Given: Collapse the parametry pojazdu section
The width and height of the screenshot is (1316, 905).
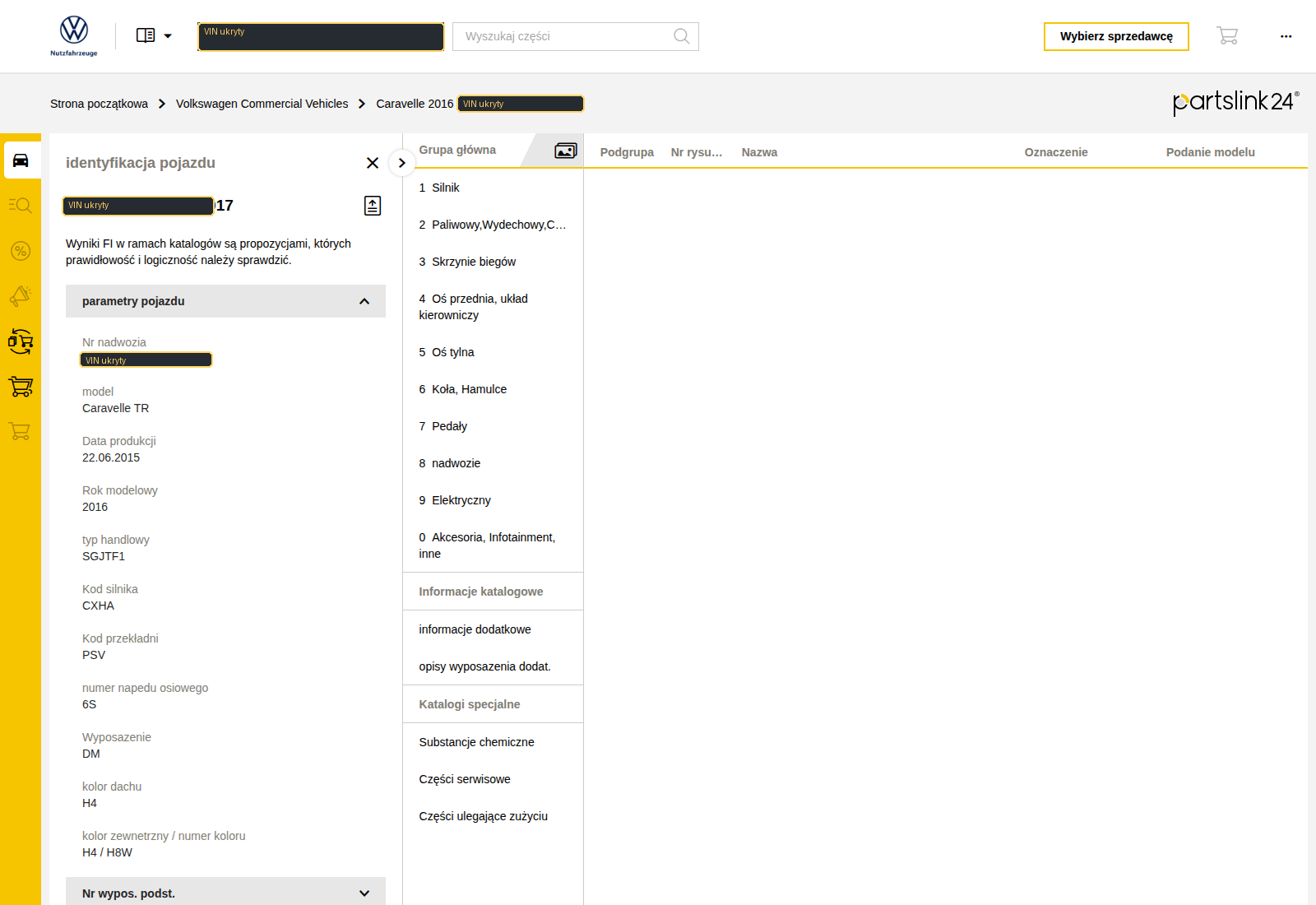Looking at the screenshot, I should (x=225, y=301).
